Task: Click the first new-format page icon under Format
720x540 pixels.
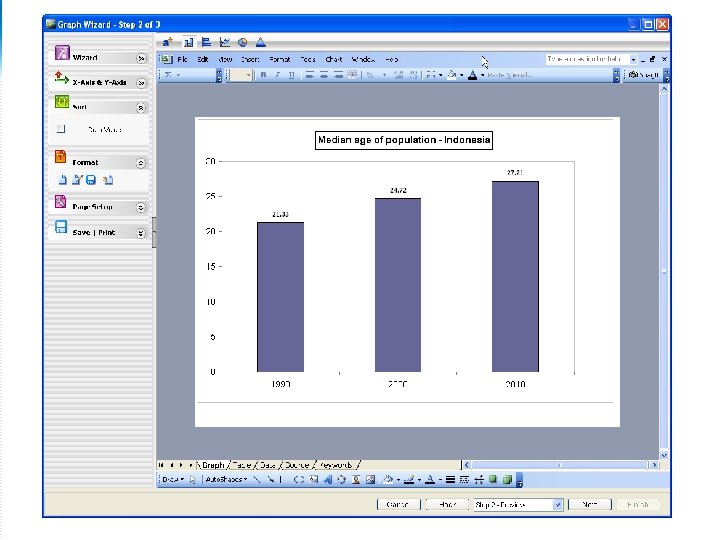Action: coord(63,180)
